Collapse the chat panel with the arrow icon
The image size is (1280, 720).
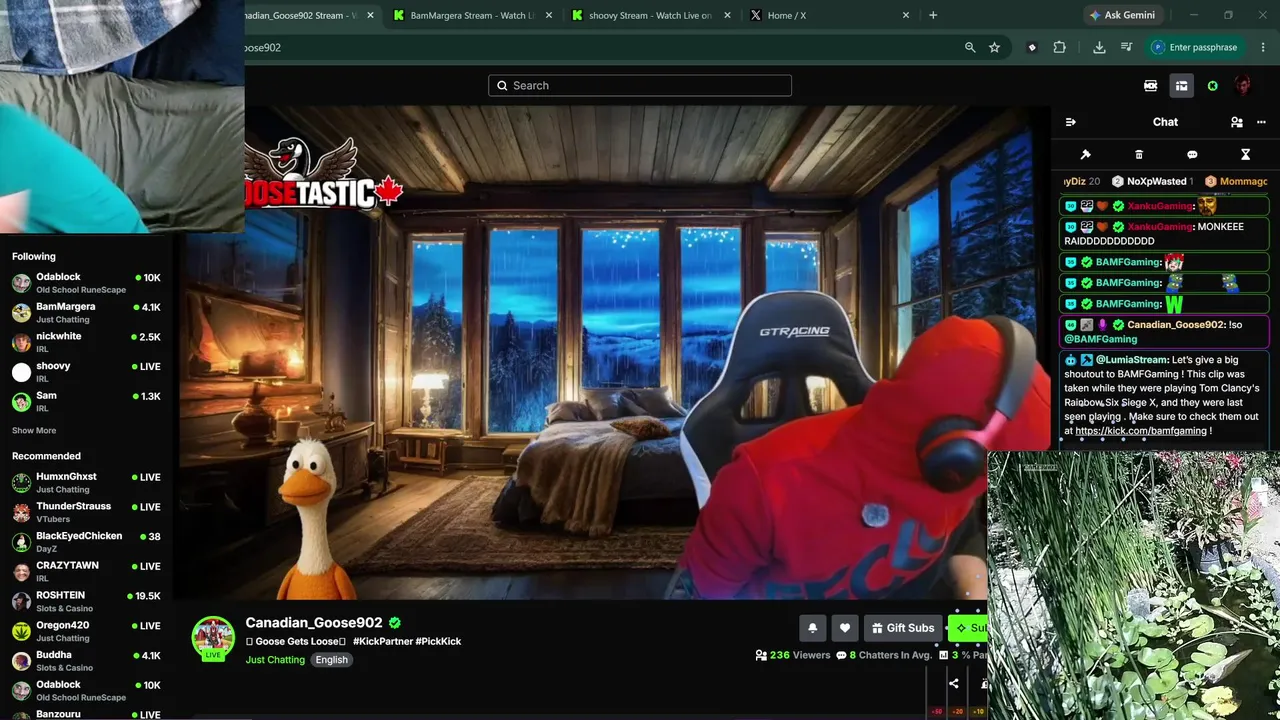coord(1071,122)
